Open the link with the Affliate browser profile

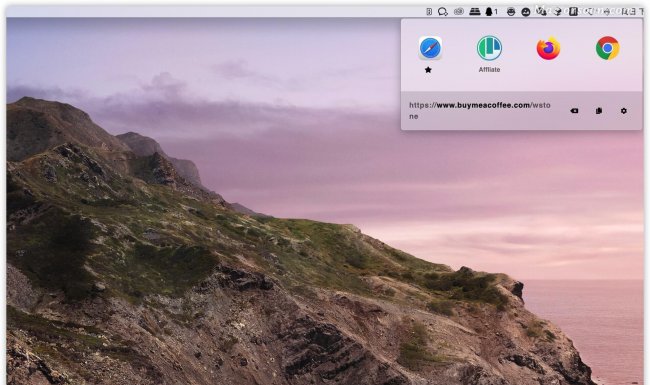click(489, 48)
